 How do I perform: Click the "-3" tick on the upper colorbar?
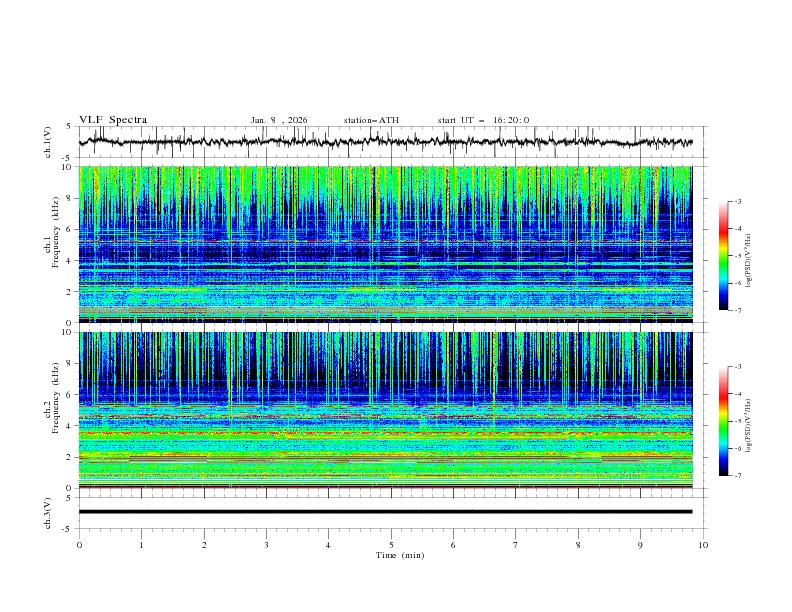click(738, 201)
